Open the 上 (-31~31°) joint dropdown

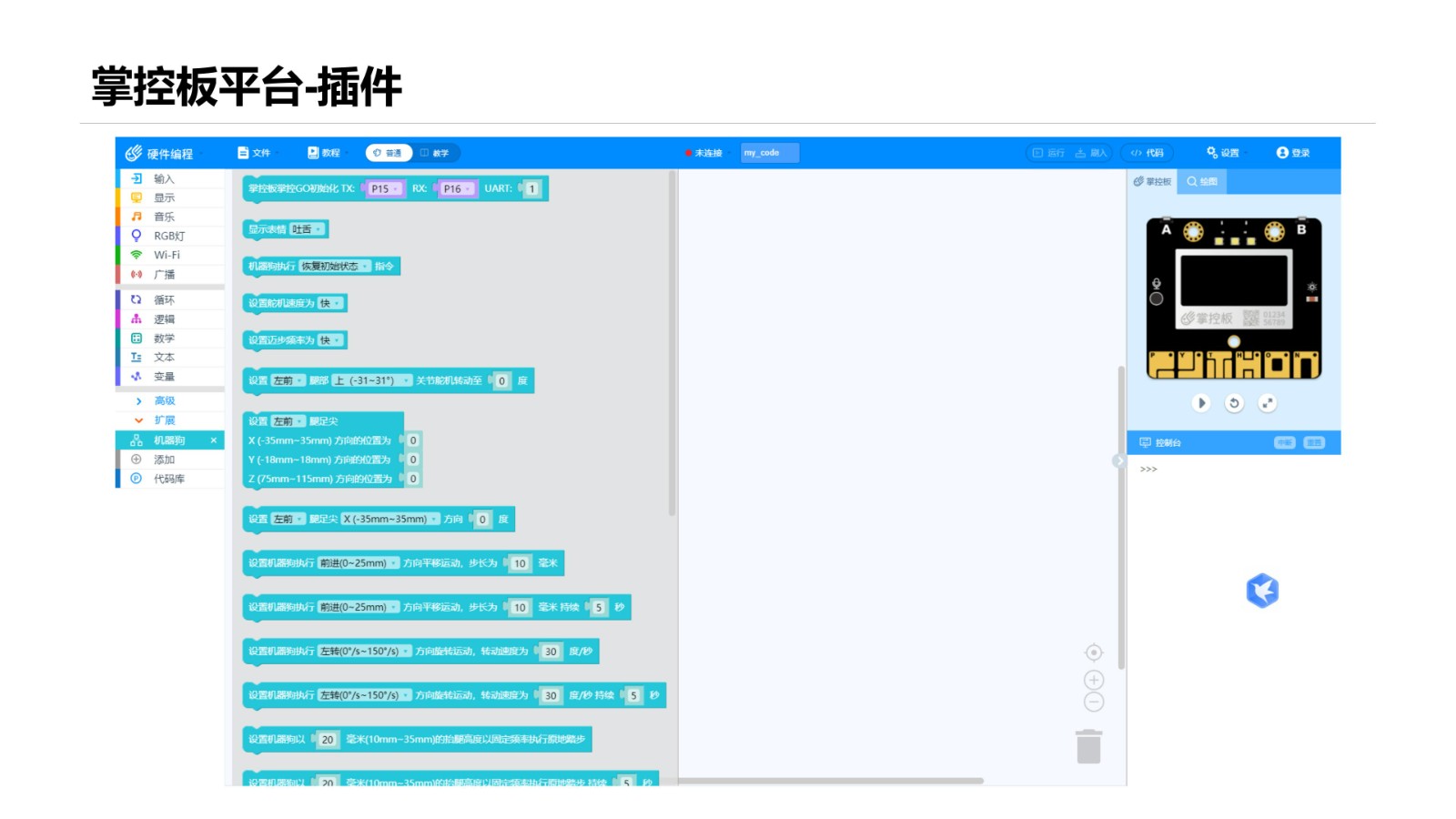tap(371, 380)
